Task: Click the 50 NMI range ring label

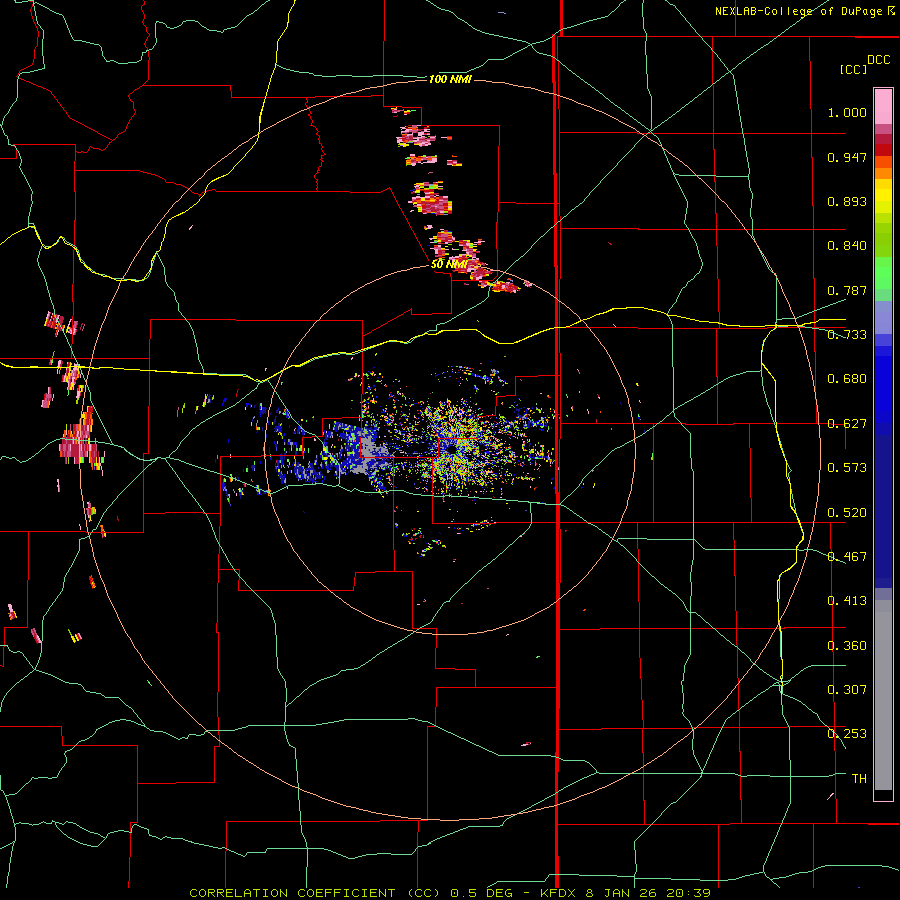Action: [449, 264]
